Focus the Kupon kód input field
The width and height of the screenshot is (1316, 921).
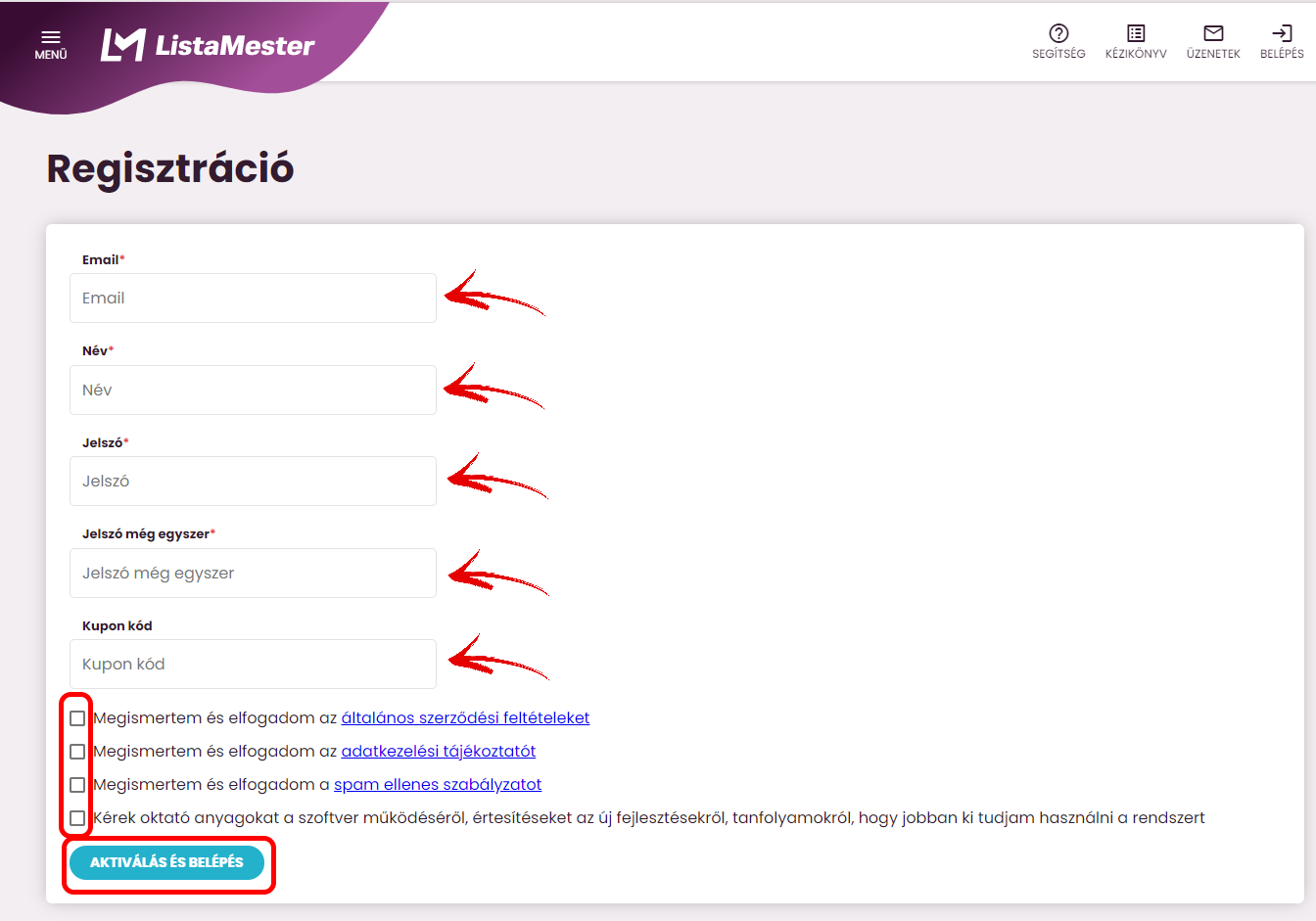click(253, 665)
